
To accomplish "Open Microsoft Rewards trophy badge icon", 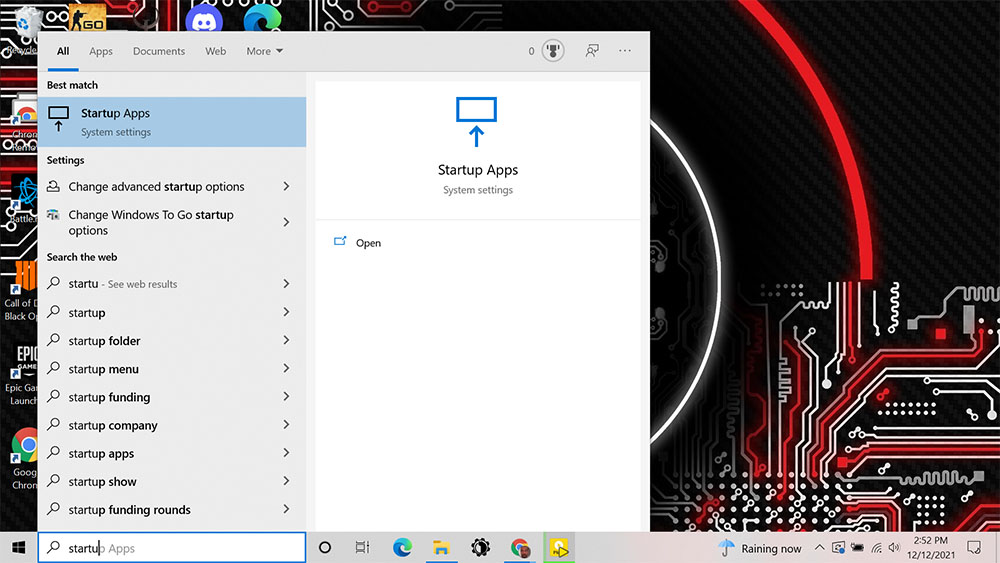I will 553,50.
